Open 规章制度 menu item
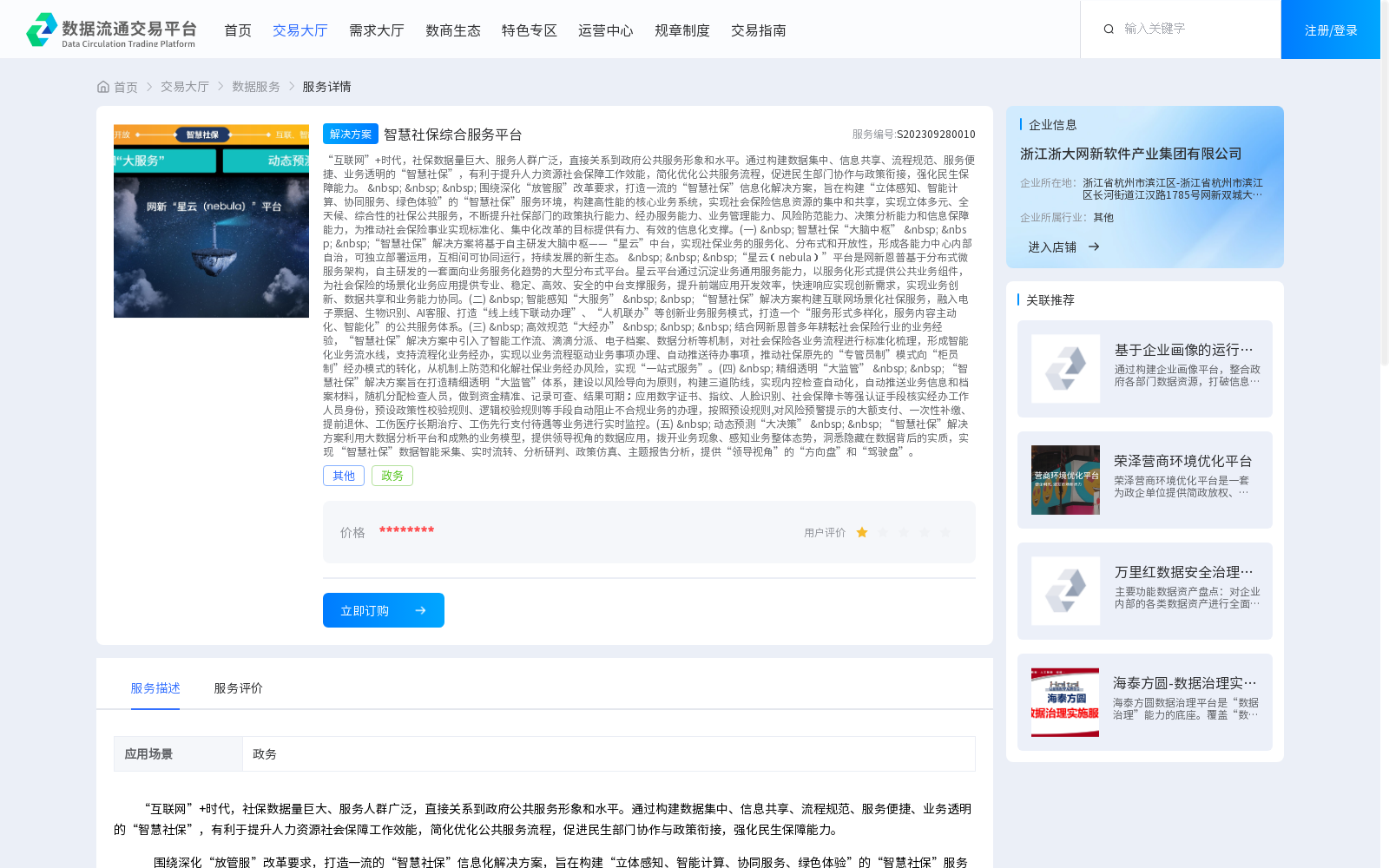The image size is (1389, 868). (x=682, y=30)
